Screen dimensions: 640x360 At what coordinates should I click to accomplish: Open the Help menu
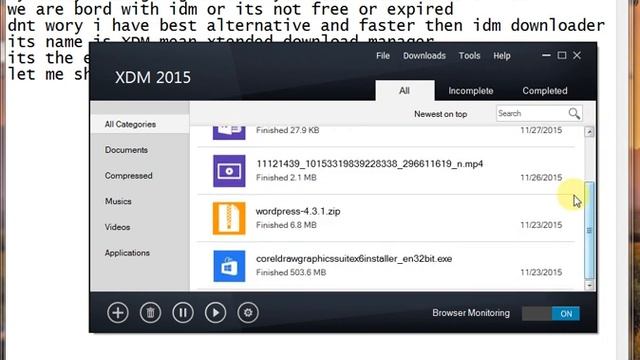click(x=502, y=56)
